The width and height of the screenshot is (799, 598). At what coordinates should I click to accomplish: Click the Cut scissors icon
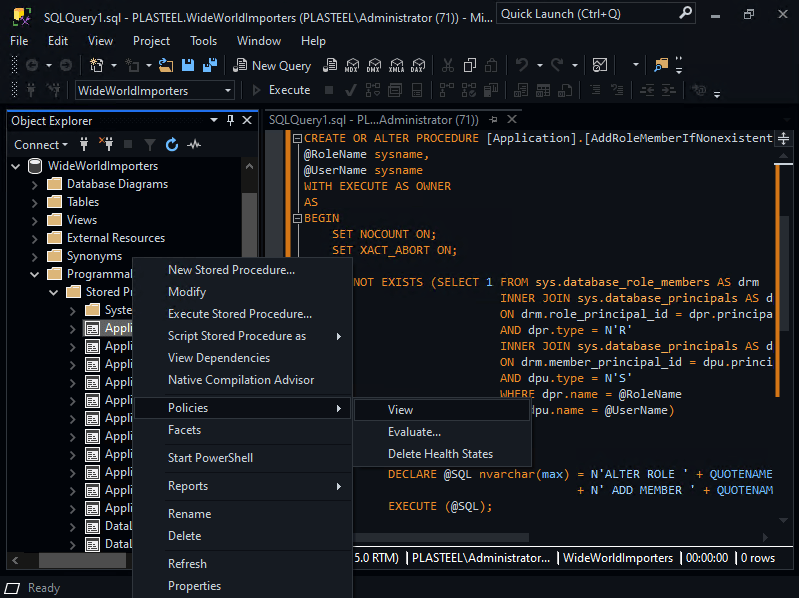tap(447, 65)
